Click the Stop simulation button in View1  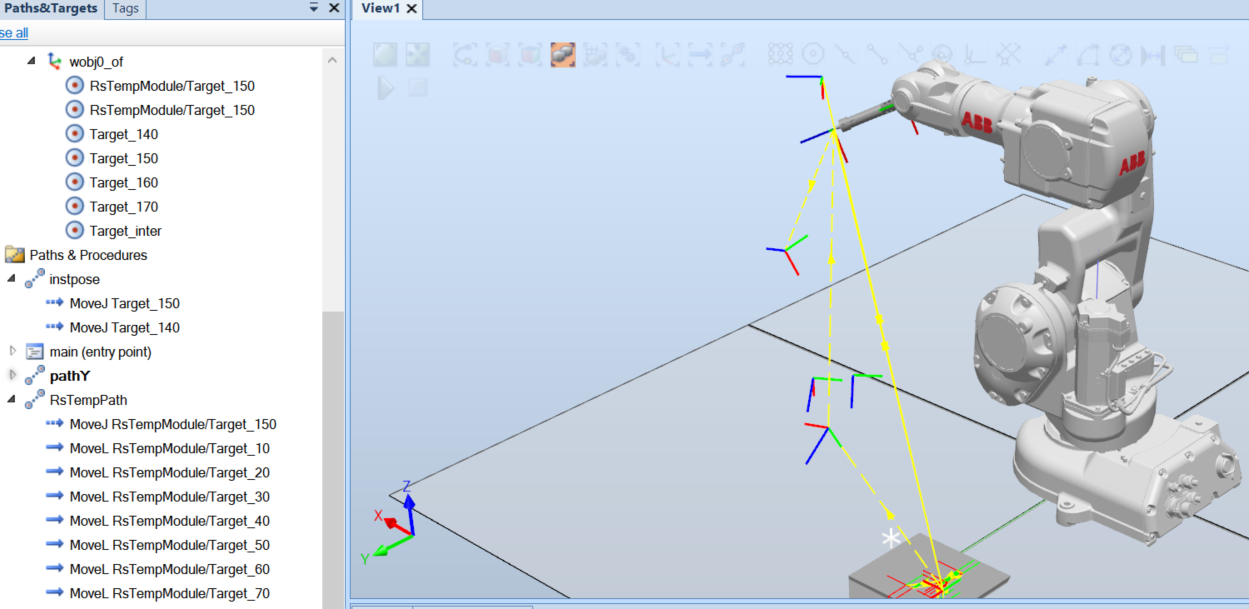[417, 87]
